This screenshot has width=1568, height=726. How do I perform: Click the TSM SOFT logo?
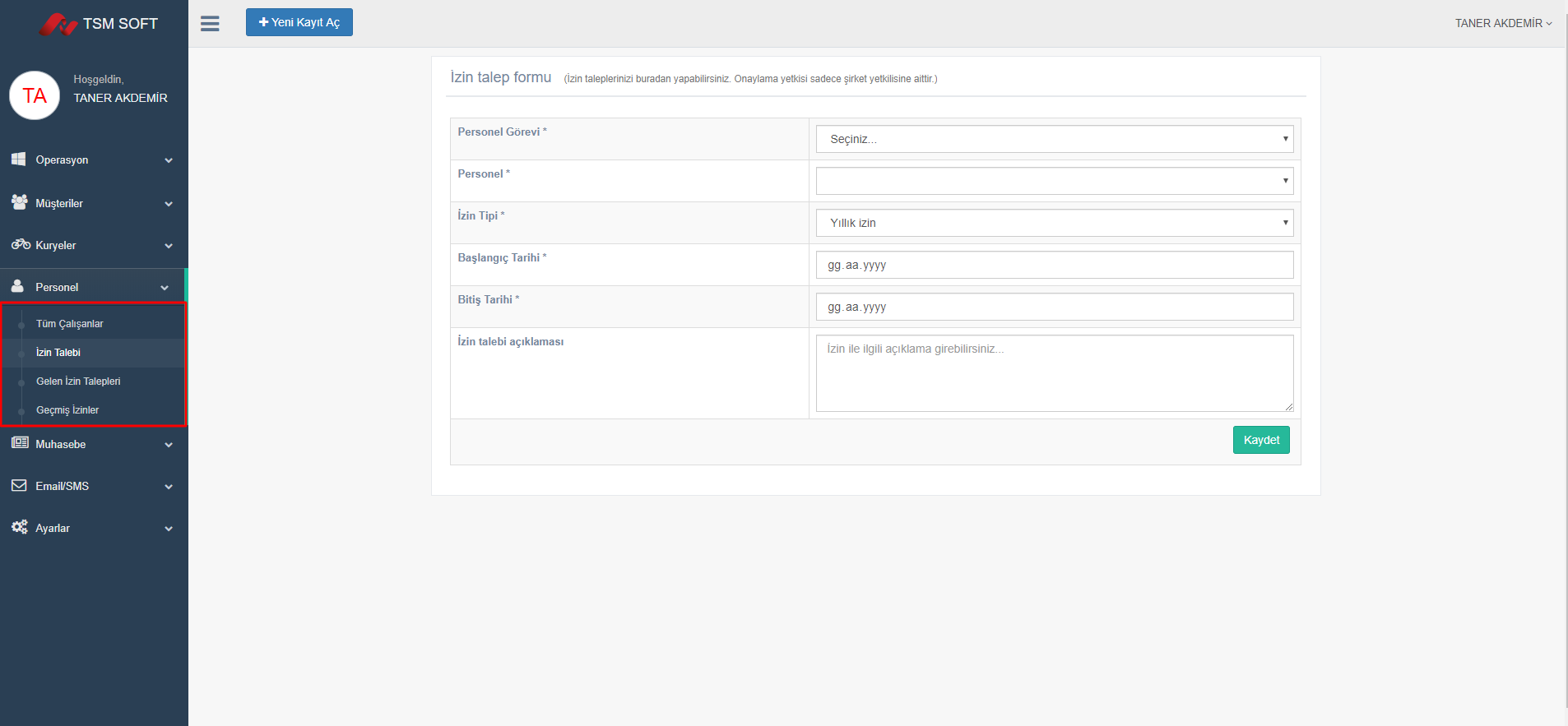98,24
